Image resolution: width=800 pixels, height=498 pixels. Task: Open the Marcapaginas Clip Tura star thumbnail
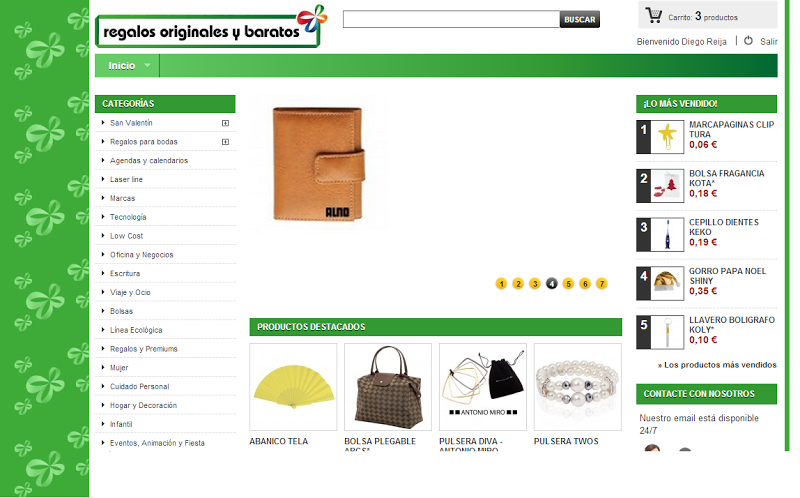click(x=667, y=137)
